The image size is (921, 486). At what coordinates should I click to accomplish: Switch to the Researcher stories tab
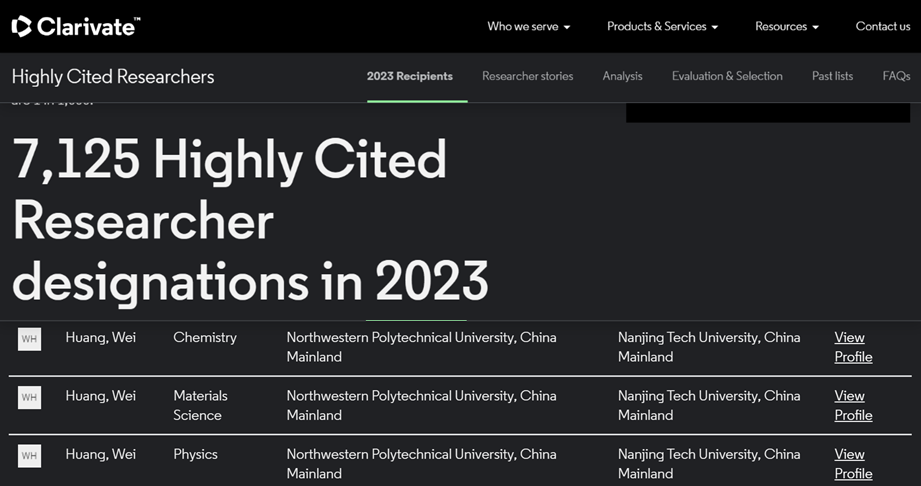[527, 76]
